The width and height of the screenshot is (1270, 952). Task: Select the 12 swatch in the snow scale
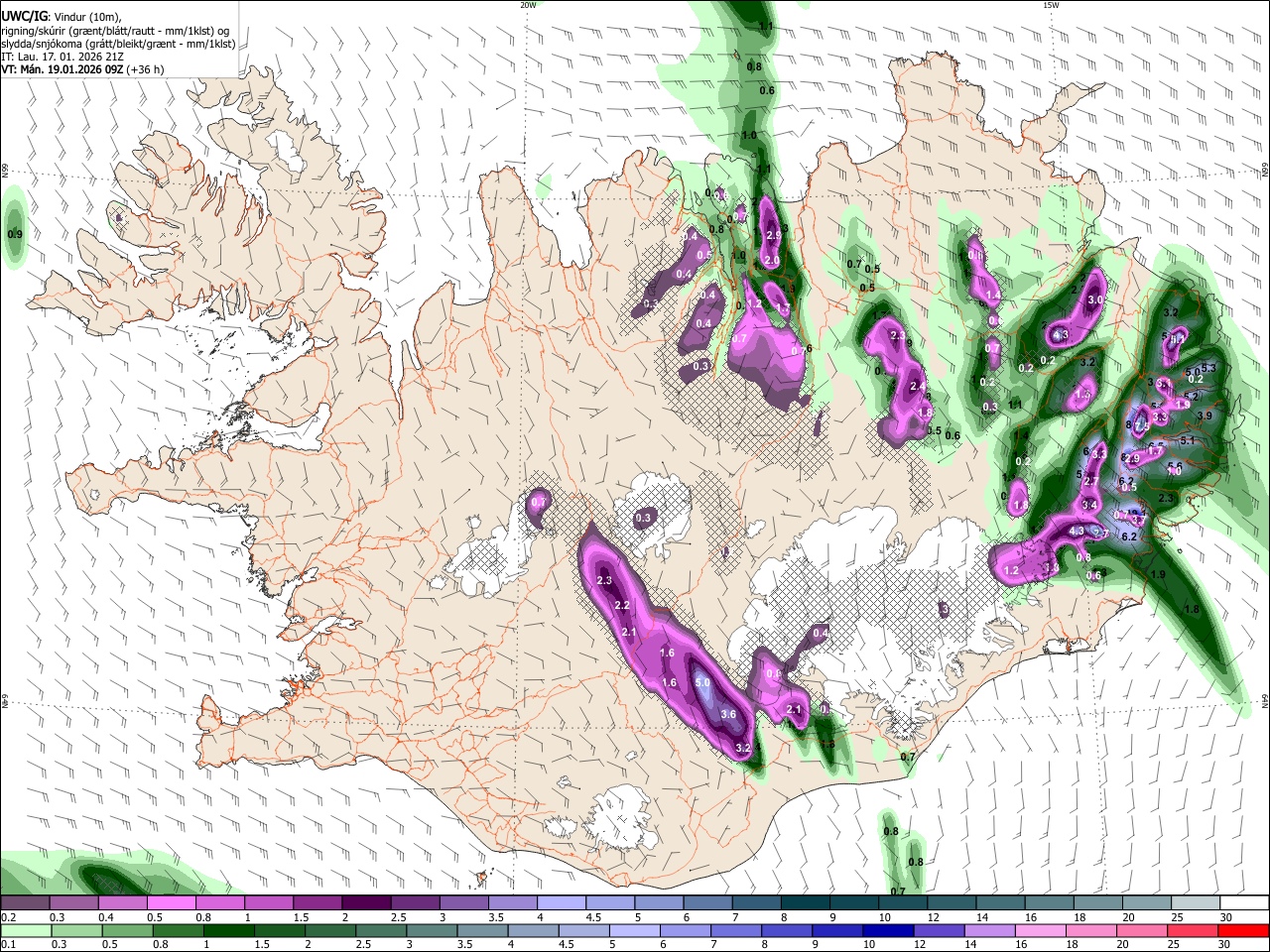(951, 902)
